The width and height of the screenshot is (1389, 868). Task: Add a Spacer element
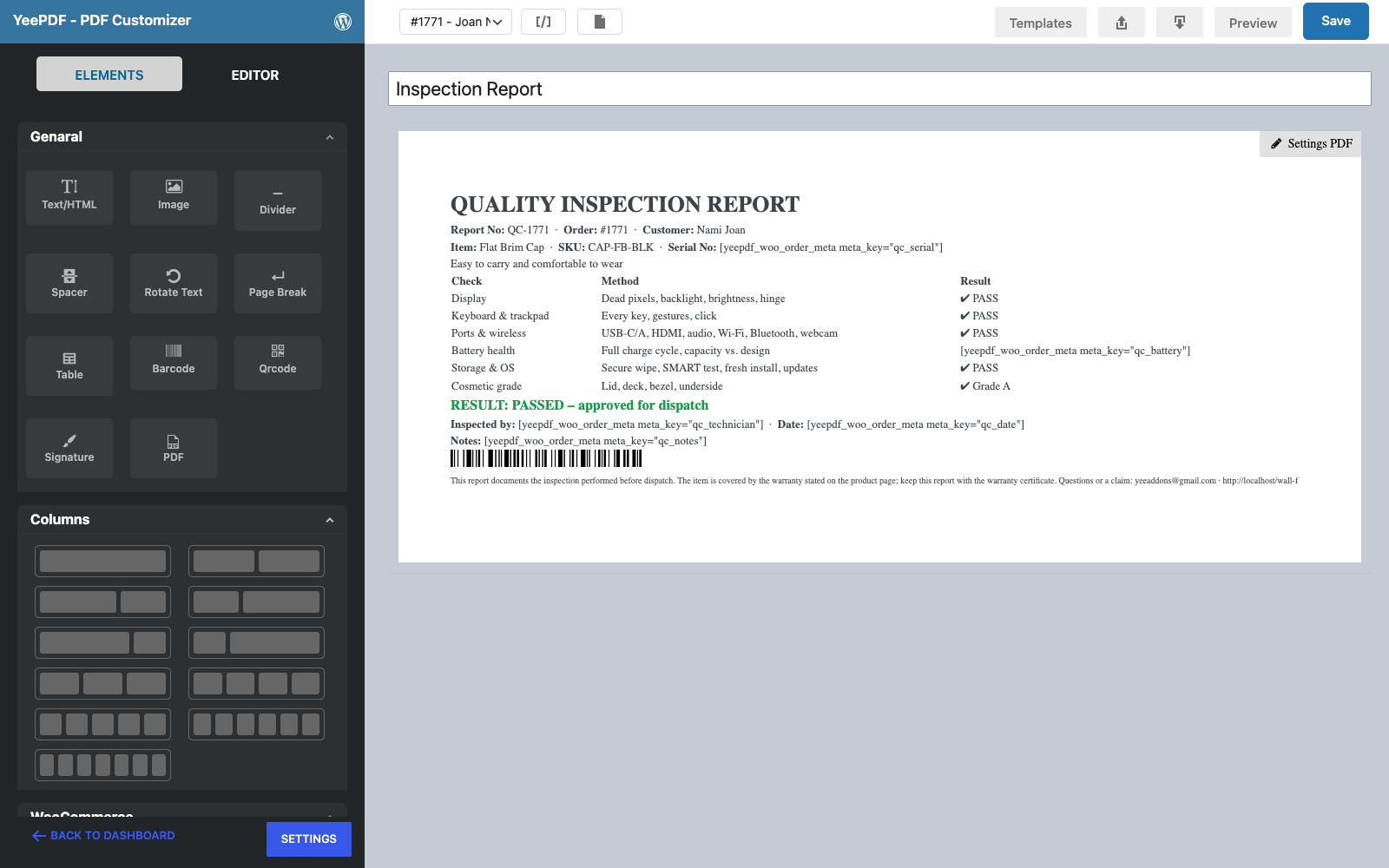tap(69, 283)
